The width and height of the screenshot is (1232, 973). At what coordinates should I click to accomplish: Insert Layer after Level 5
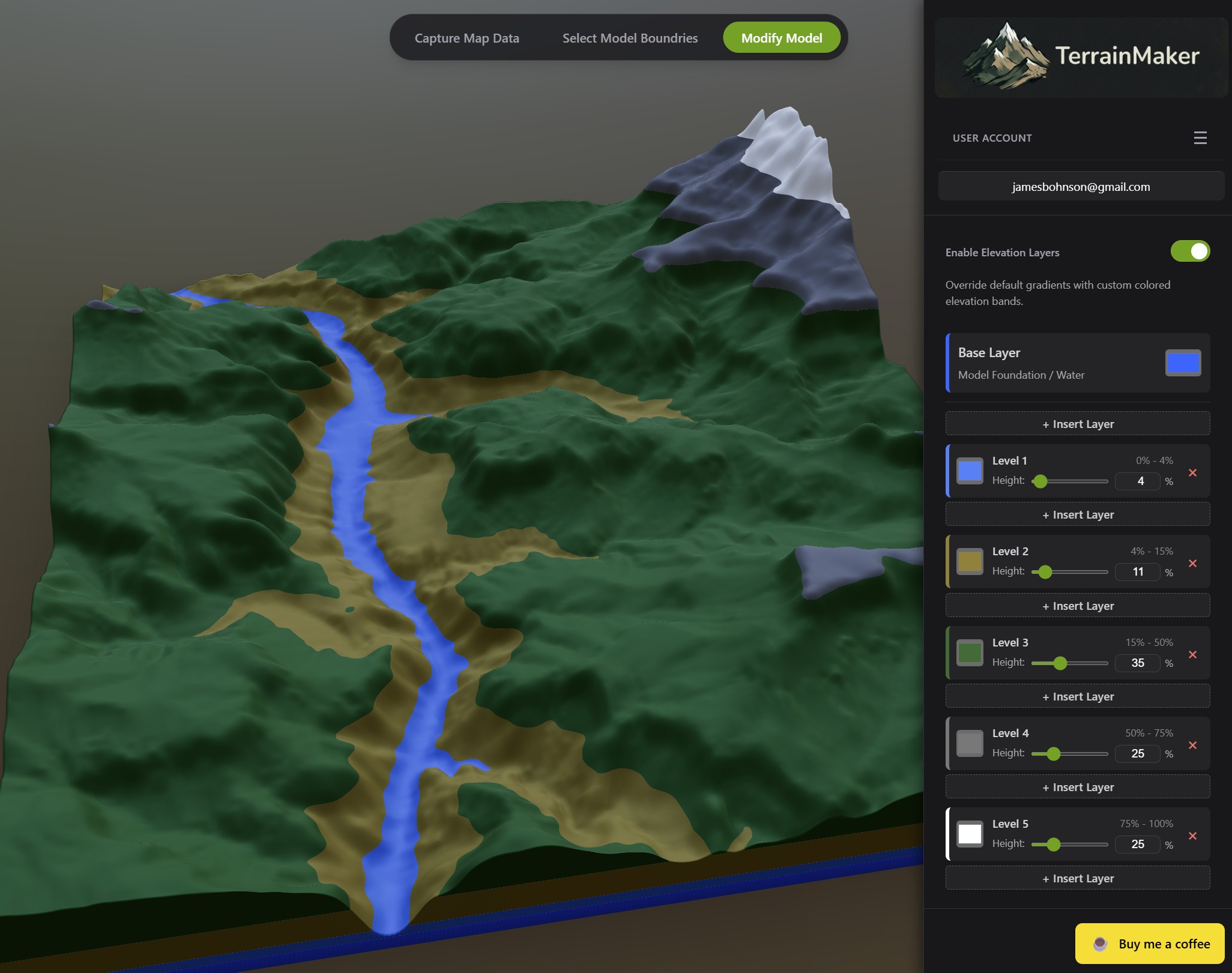click(x=1078, y=878)
